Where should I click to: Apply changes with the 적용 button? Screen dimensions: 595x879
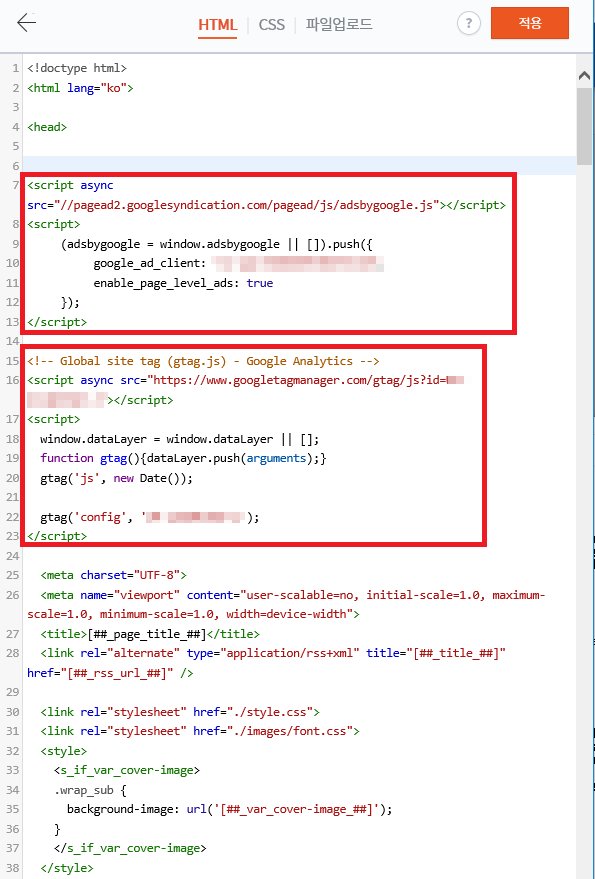(530, 23)
